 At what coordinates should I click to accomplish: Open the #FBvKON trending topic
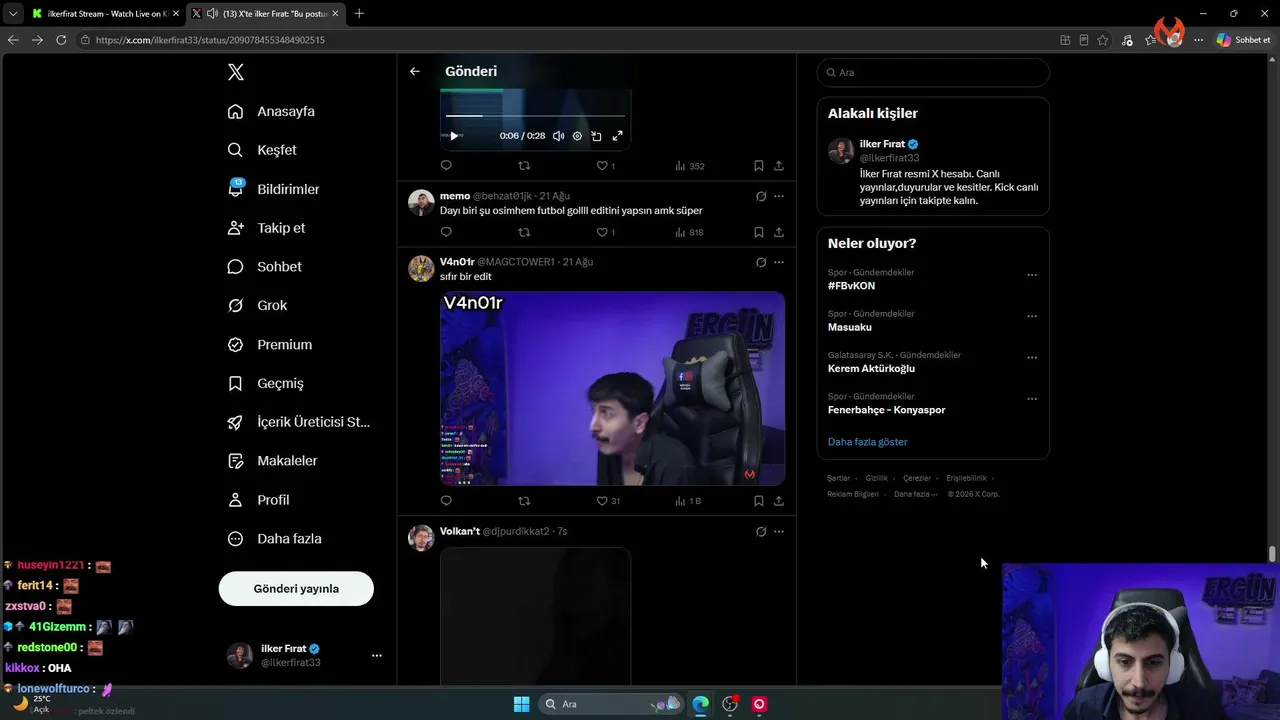[x=851, y=286]
